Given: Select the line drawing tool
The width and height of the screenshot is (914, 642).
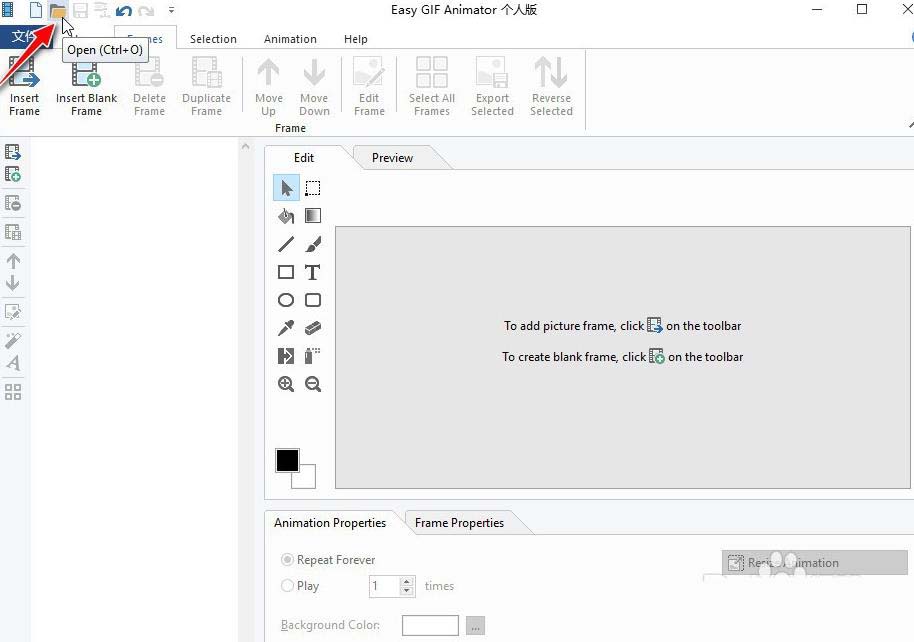Looking at the screenshot, I should coord(286,244).
